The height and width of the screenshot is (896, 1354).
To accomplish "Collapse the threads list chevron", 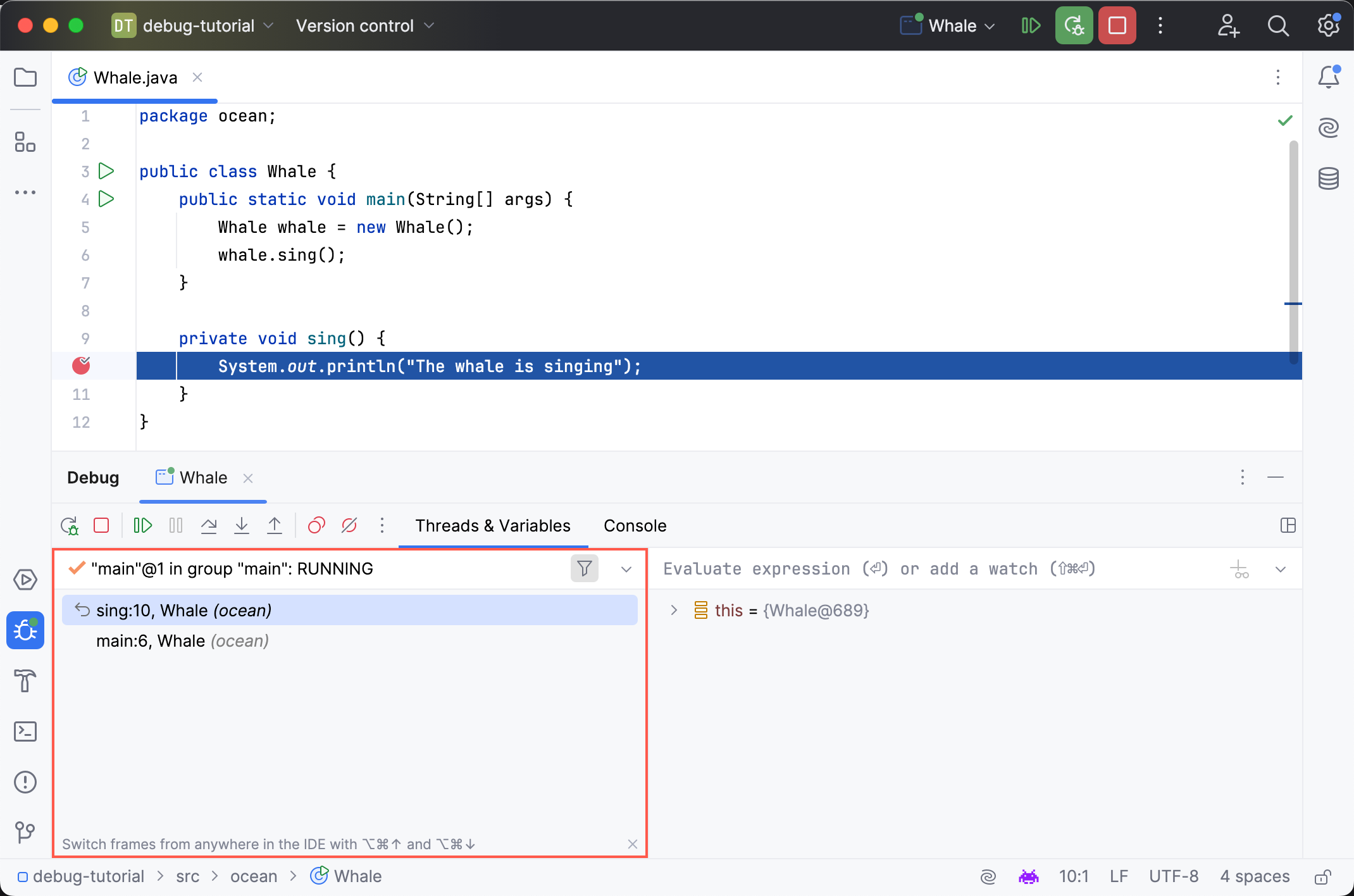I will (x=626, y=569).
